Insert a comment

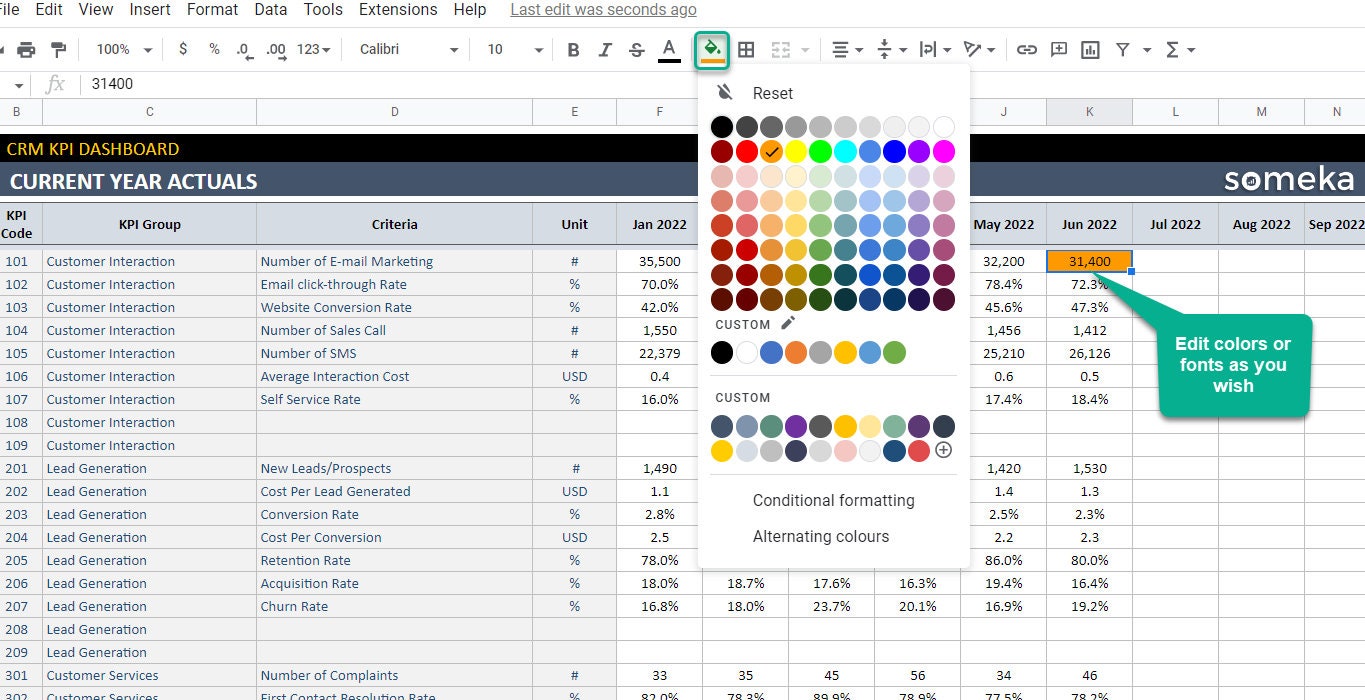point(1058,48)
